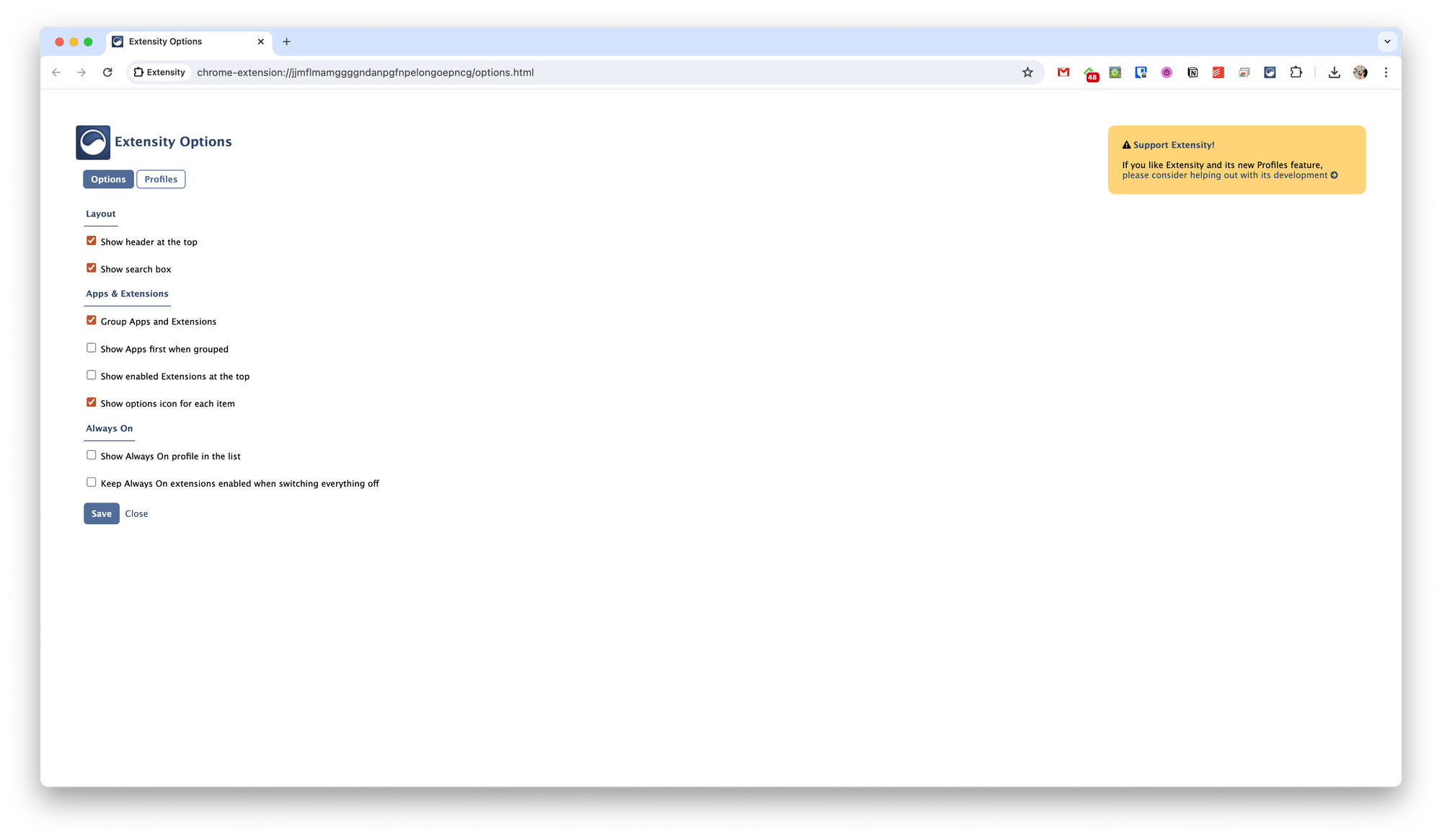The height and width of the screenshot is (840, 1442).
Task: Reload the page
Action: pos(107,72)
